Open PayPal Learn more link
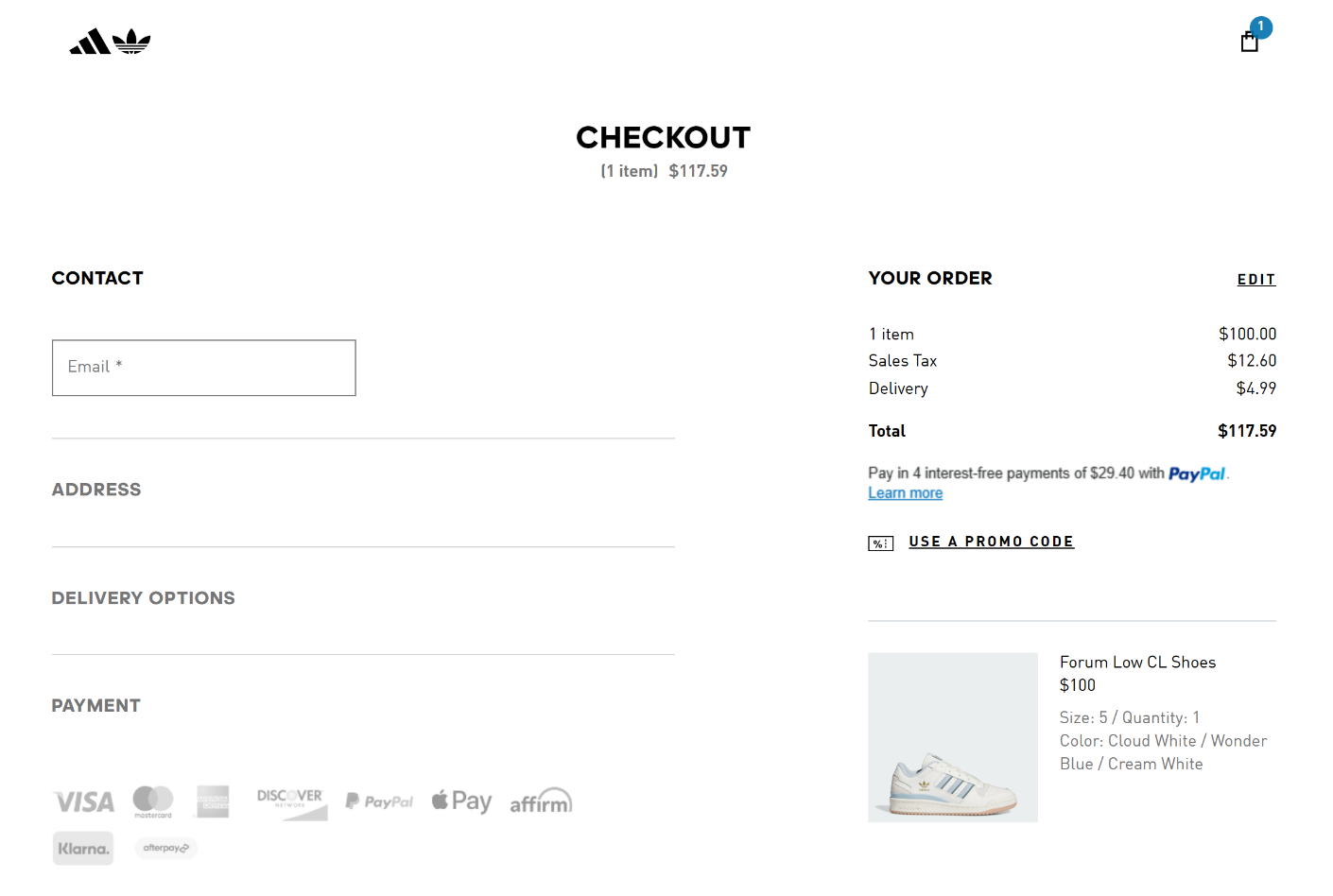Screen dimensions: 1333x896 [905, 493]
